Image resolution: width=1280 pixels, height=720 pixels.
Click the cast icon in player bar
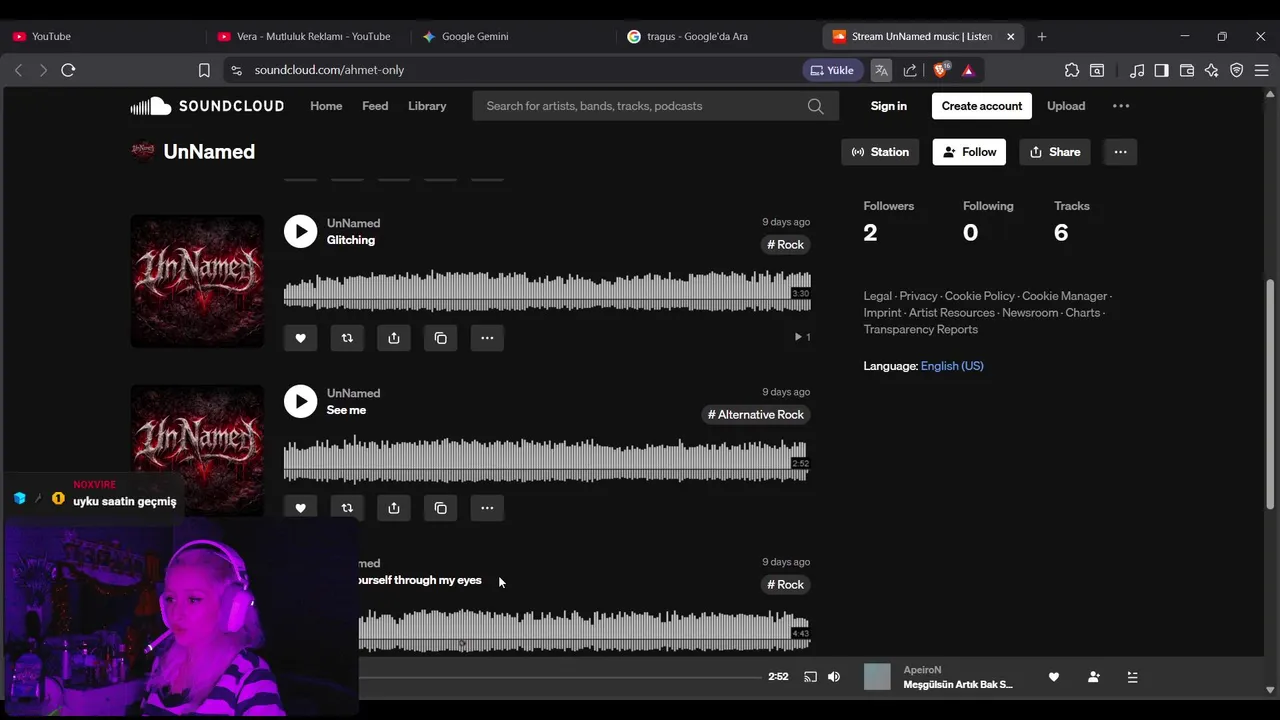click(810, 677)
